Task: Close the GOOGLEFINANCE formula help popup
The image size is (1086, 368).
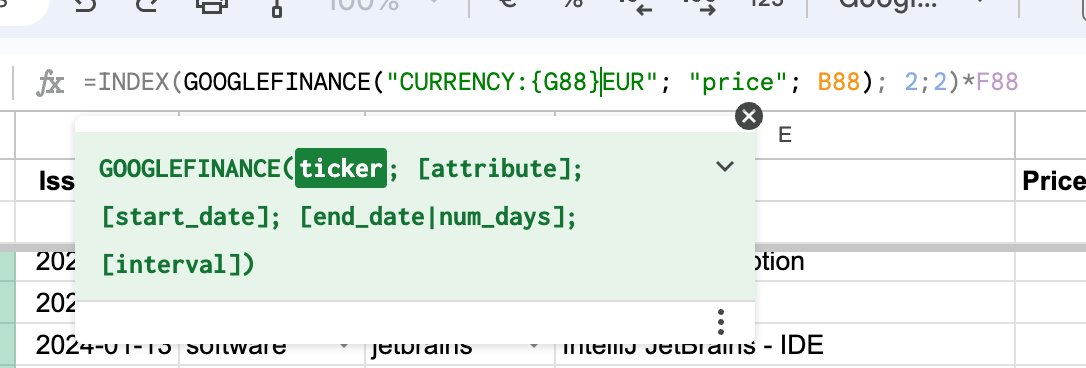Action: click(x=748, y=116)
